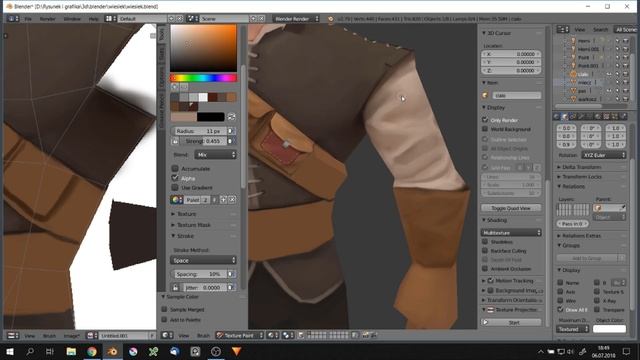This screenshot has height=360, width=640.
Task: Open the Texture Paint mode dropdown
Action: [240, 335]
